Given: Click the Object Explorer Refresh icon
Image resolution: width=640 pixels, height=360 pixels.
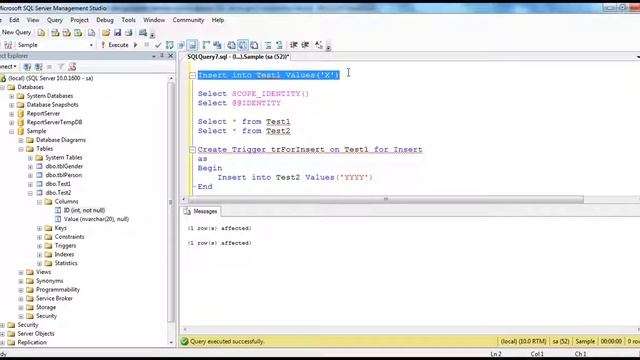Looking at the screenshot, I should click(72, 67).
